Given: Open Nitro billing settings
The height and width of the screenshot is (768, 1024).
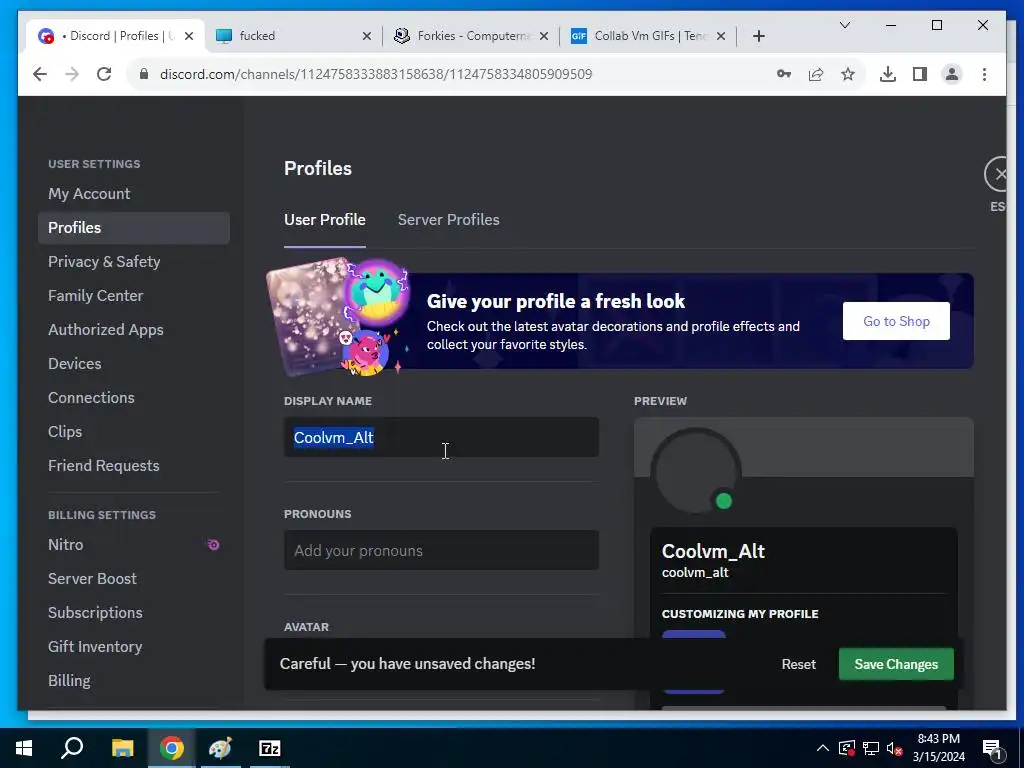Looking at the screenshot, I should coord(134,545).
